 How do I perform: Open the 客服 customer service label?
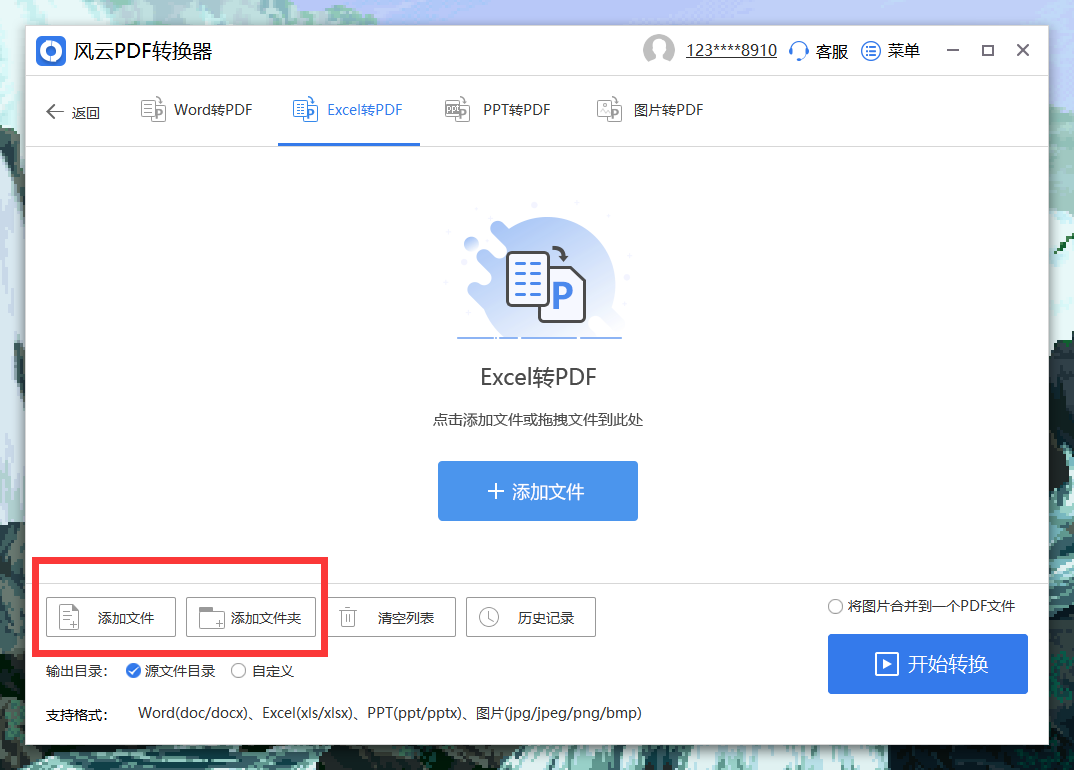(832, 51)
